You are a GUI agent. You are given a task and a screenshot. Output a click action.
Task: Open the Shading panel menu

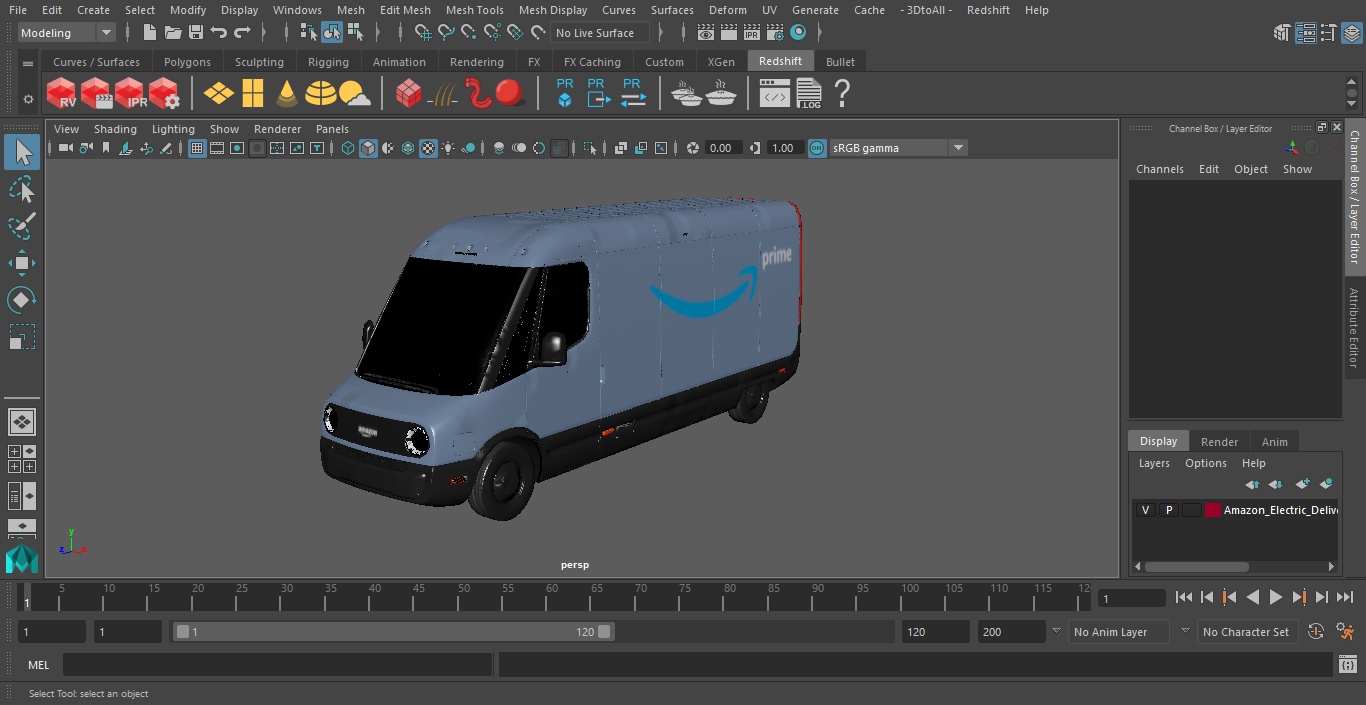(x=115, y=129)
